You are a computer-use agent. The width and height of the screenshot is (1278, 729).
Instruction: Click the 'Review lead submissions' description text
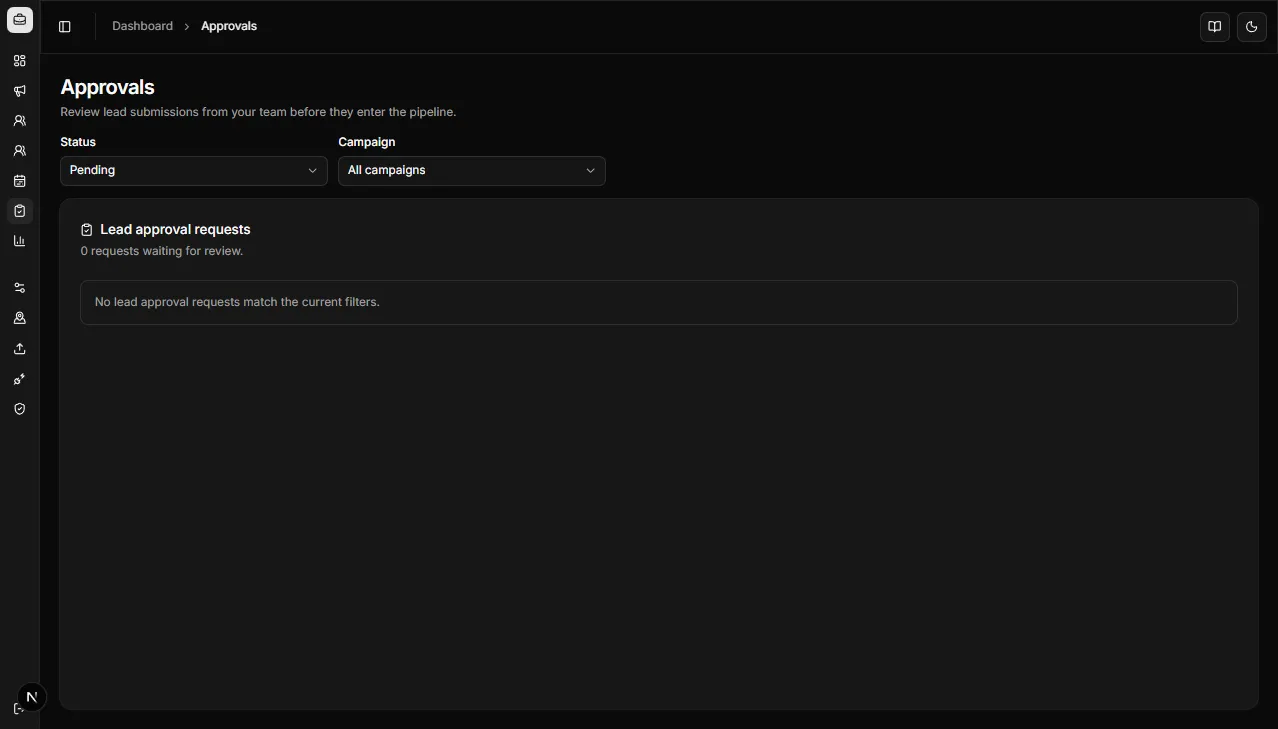click(x=258, y=112)
